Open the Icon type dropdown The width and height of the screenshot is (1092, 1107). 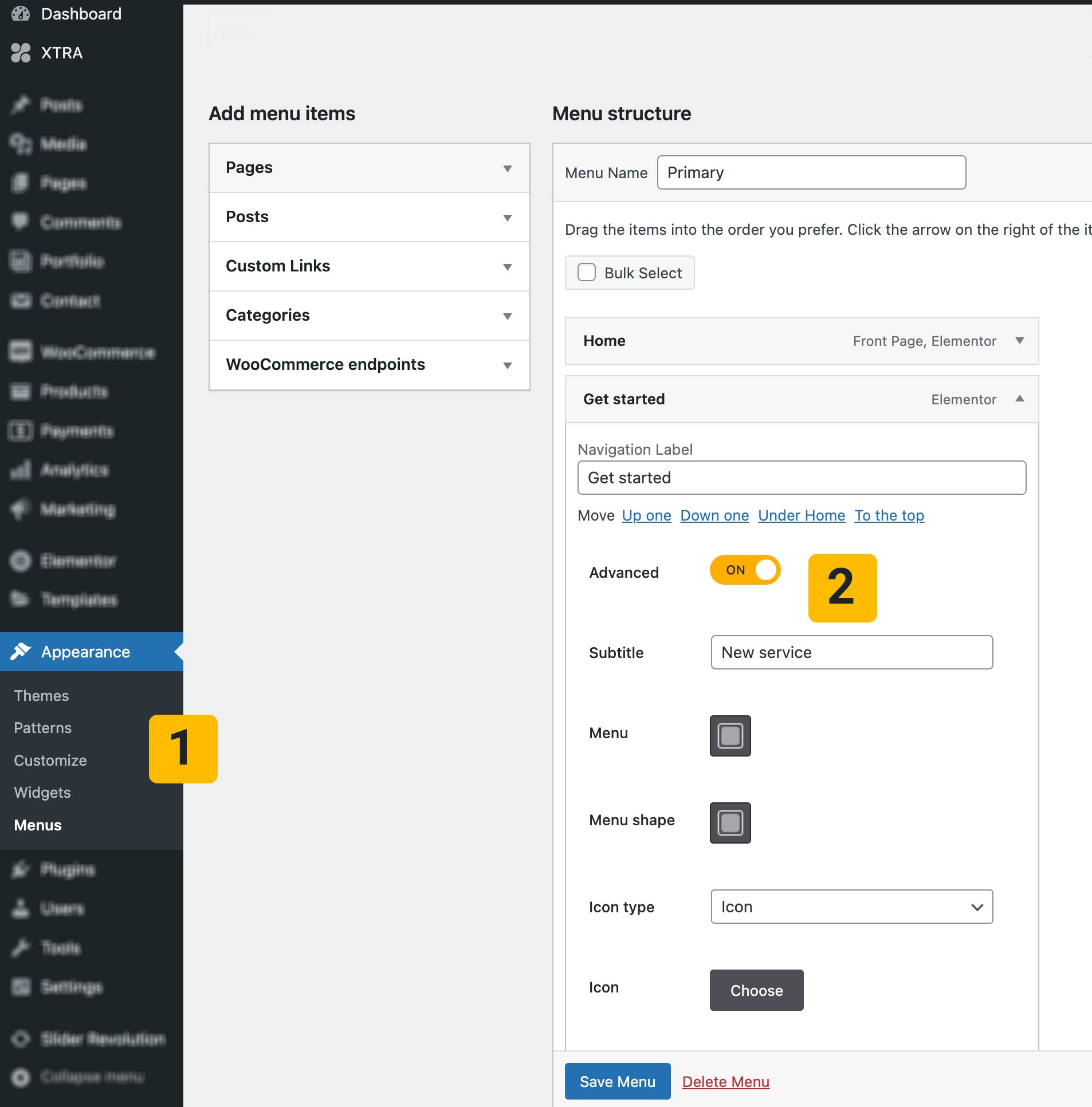851,907
